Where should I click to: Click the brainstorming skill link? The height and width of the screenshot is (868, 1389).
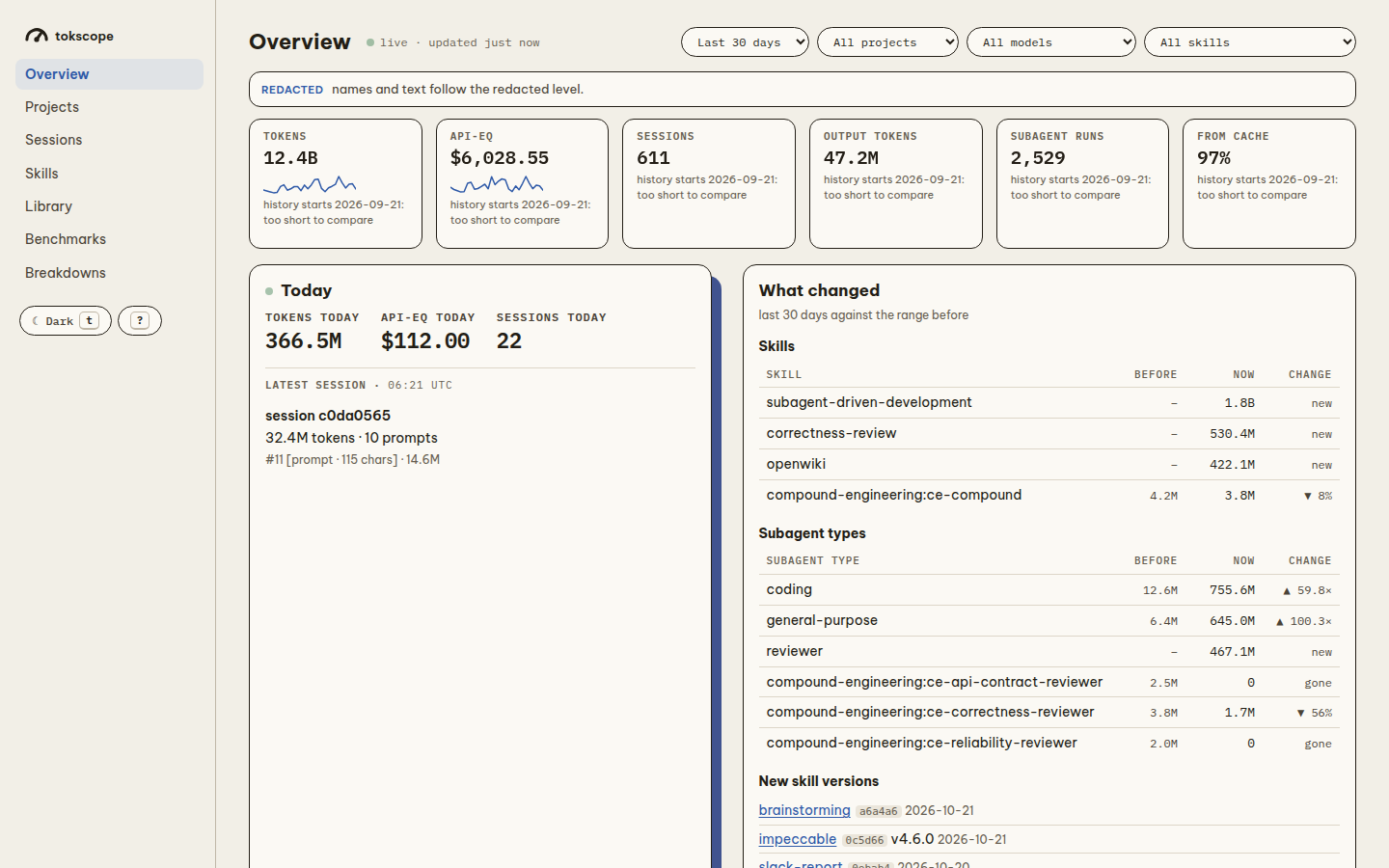pyautogui.click(x=804, y=810)
